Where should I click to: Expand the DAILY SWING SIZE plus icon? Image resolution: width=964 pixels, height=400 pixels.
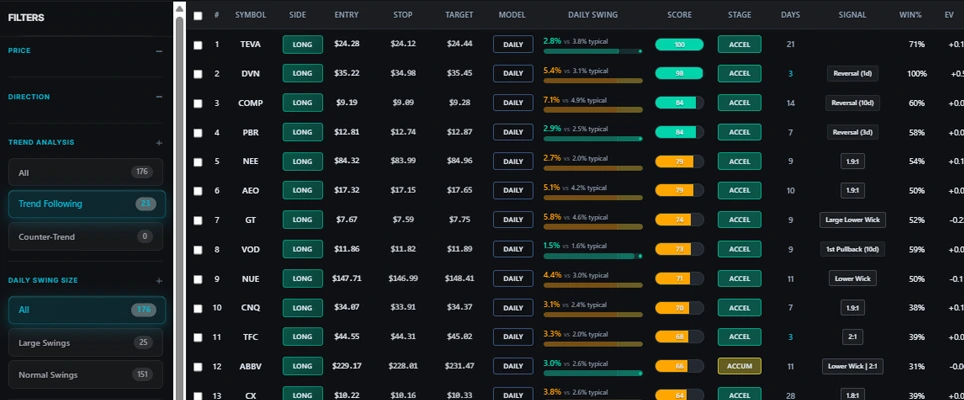[159, 281]
